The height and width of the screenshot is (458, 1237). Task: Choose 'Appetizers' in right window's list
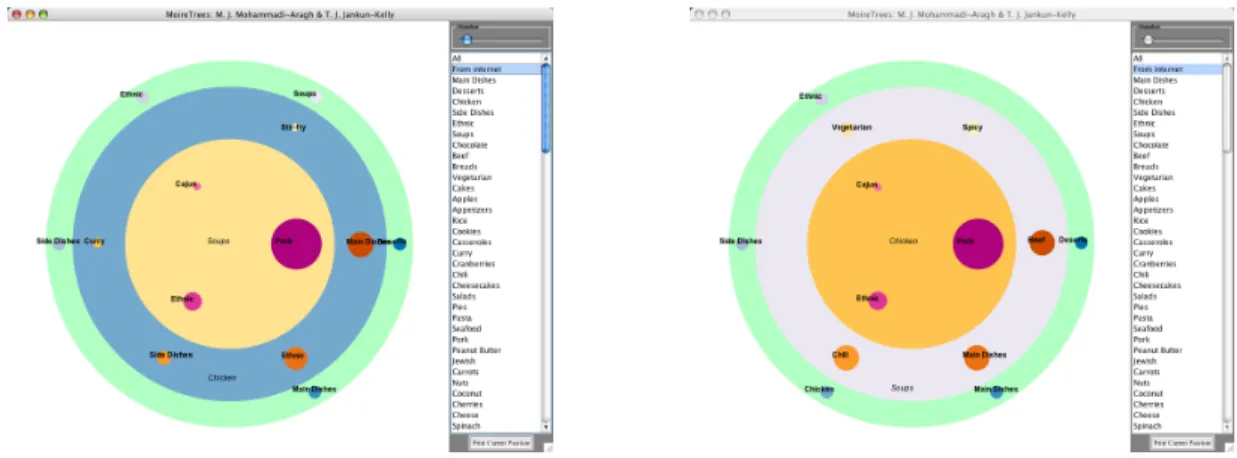(x=1177, y=210)
